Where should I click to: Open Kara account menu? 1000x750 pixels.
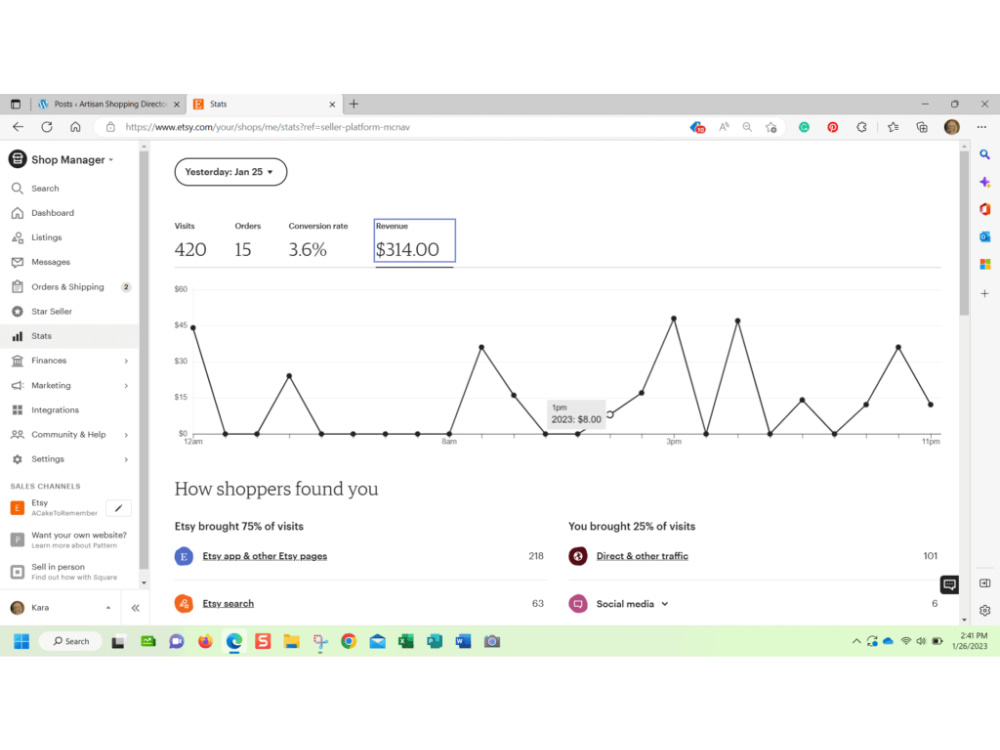[x=61, y=608]
